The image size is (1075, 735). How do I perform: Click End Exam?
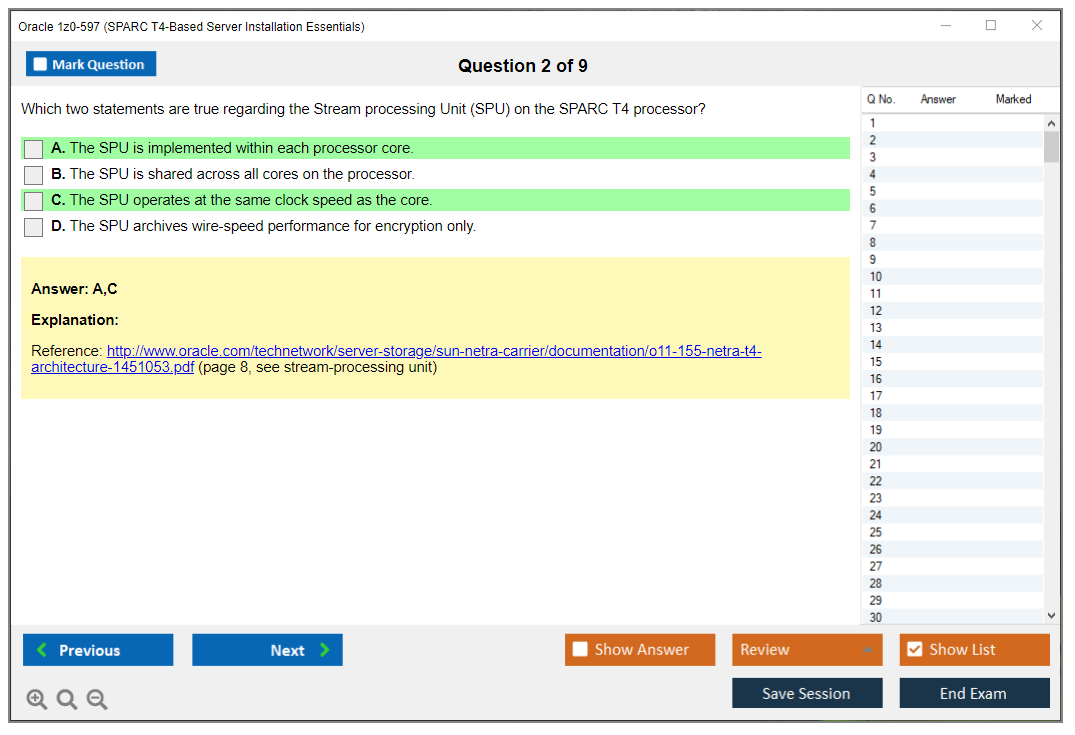pos(974,693)
